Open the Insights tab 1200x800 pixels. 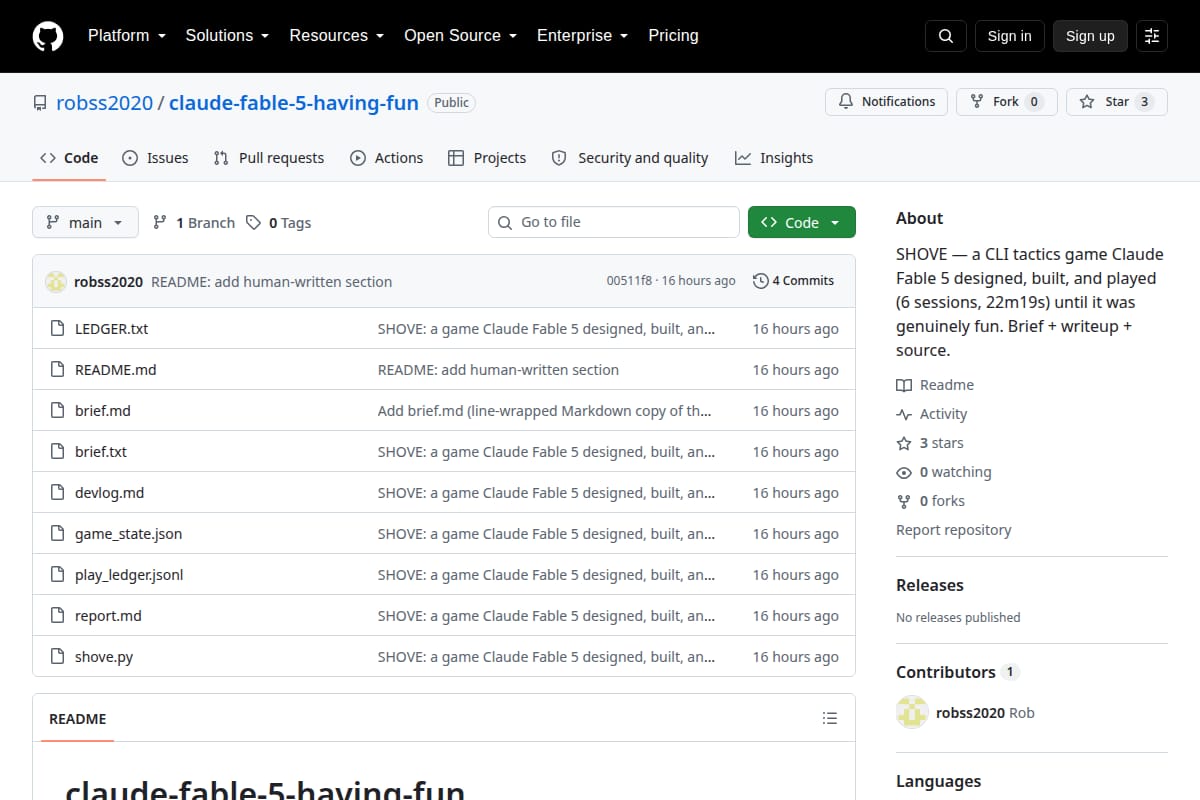click(x=774, y=158)
